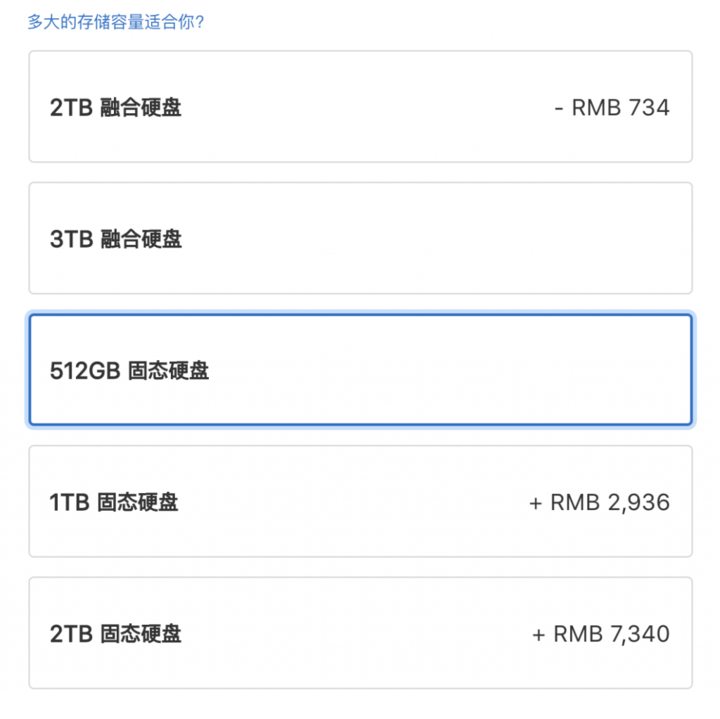The width and height of the screenshot is (720, 719).
Task: Select the SSD upgrade costing RMB 2,936
Action: 360,502
